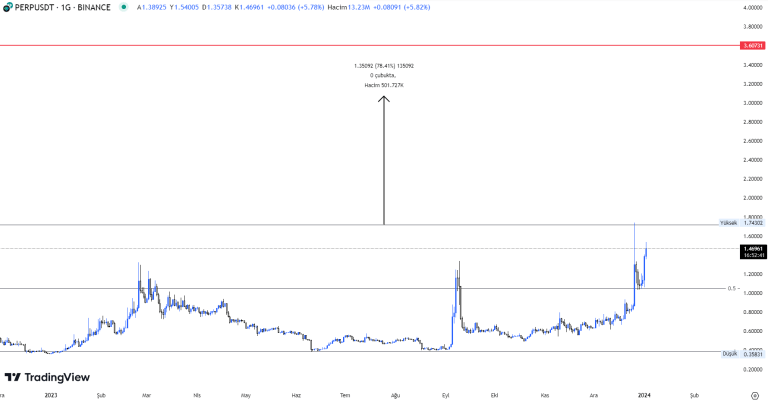768x402 pixels.
Task: Click the TradingView logo watermark
Action: tap(47, 377)
